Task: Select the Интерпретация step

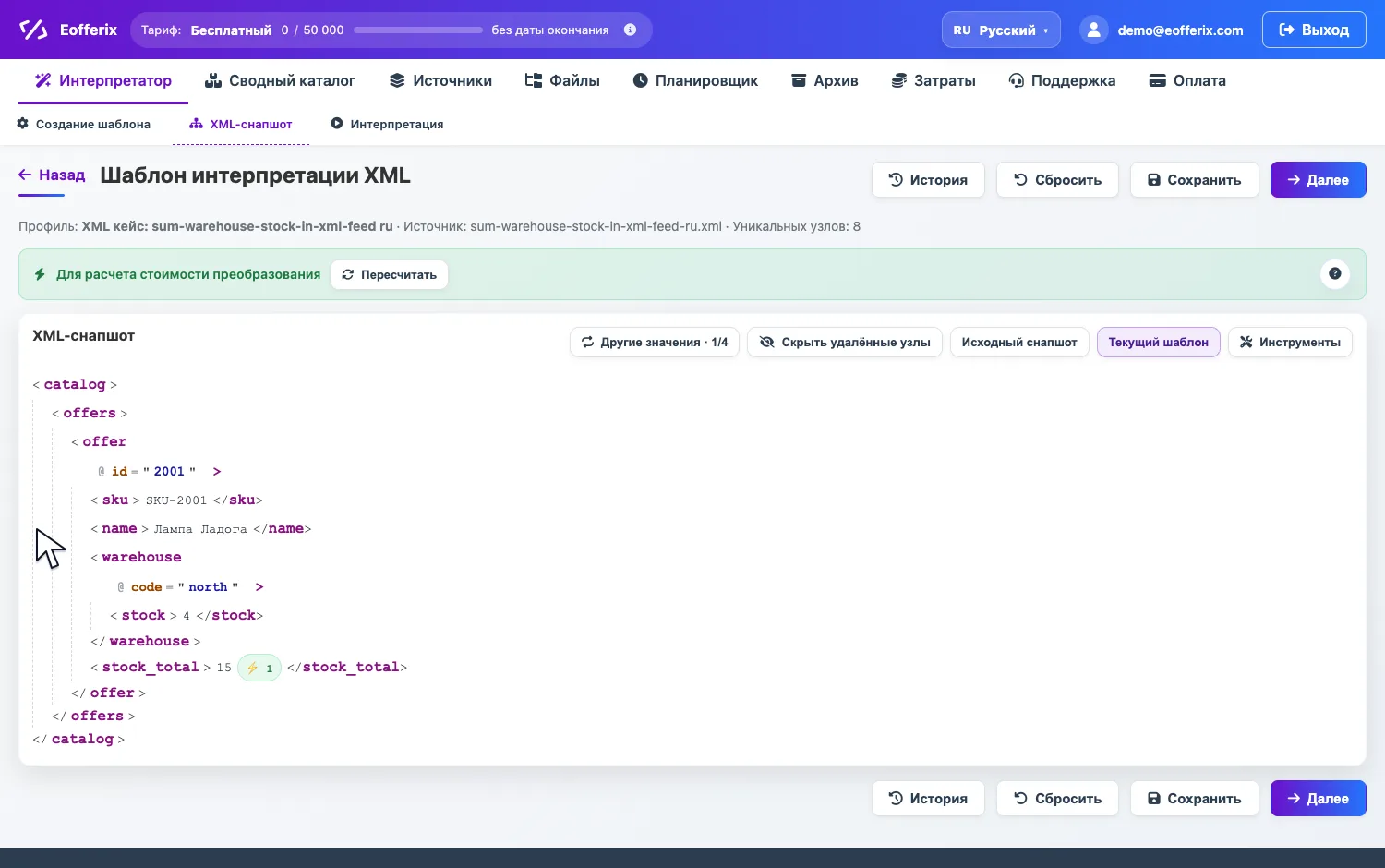Action: 388,124
